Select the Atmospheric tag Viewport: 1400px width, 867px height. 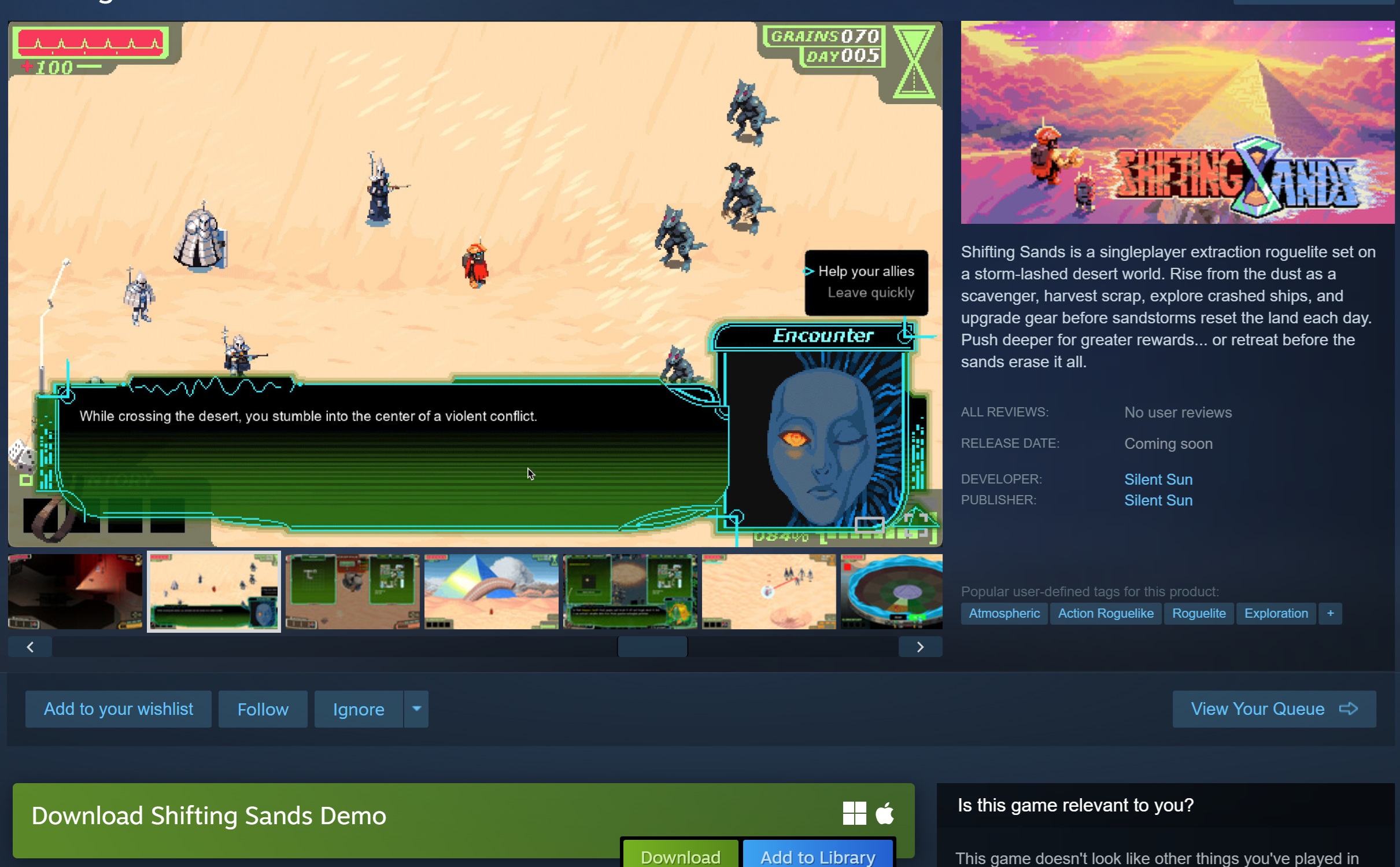[x=1004, y=613]
